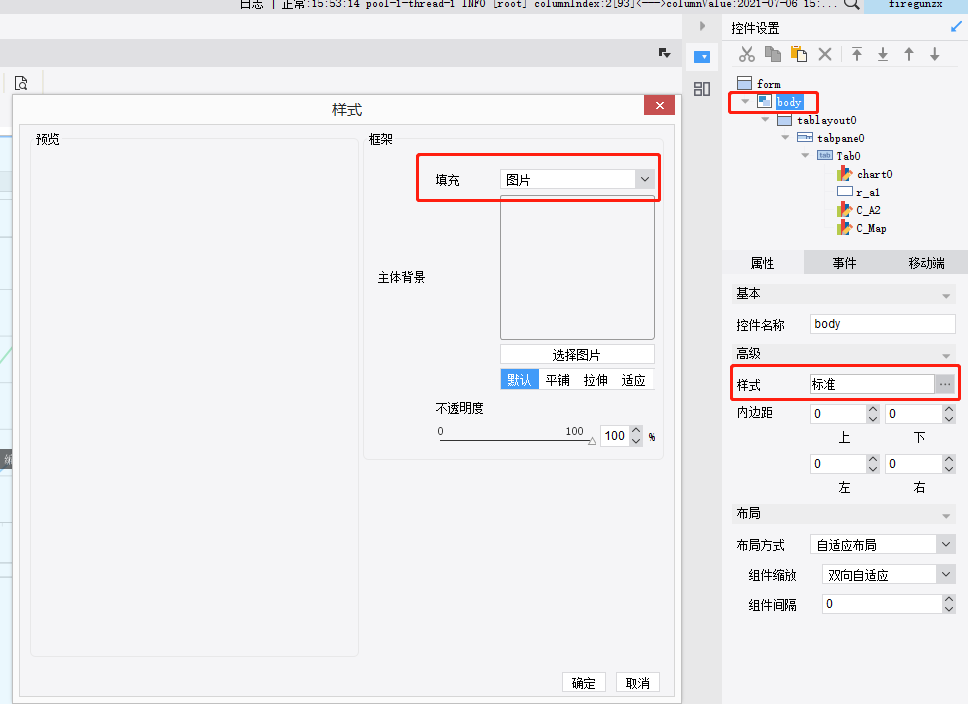Select chart0 in the widget tree
Viewport: 968px width, 704px height.
pyautogui.click(x=874, y=174)
